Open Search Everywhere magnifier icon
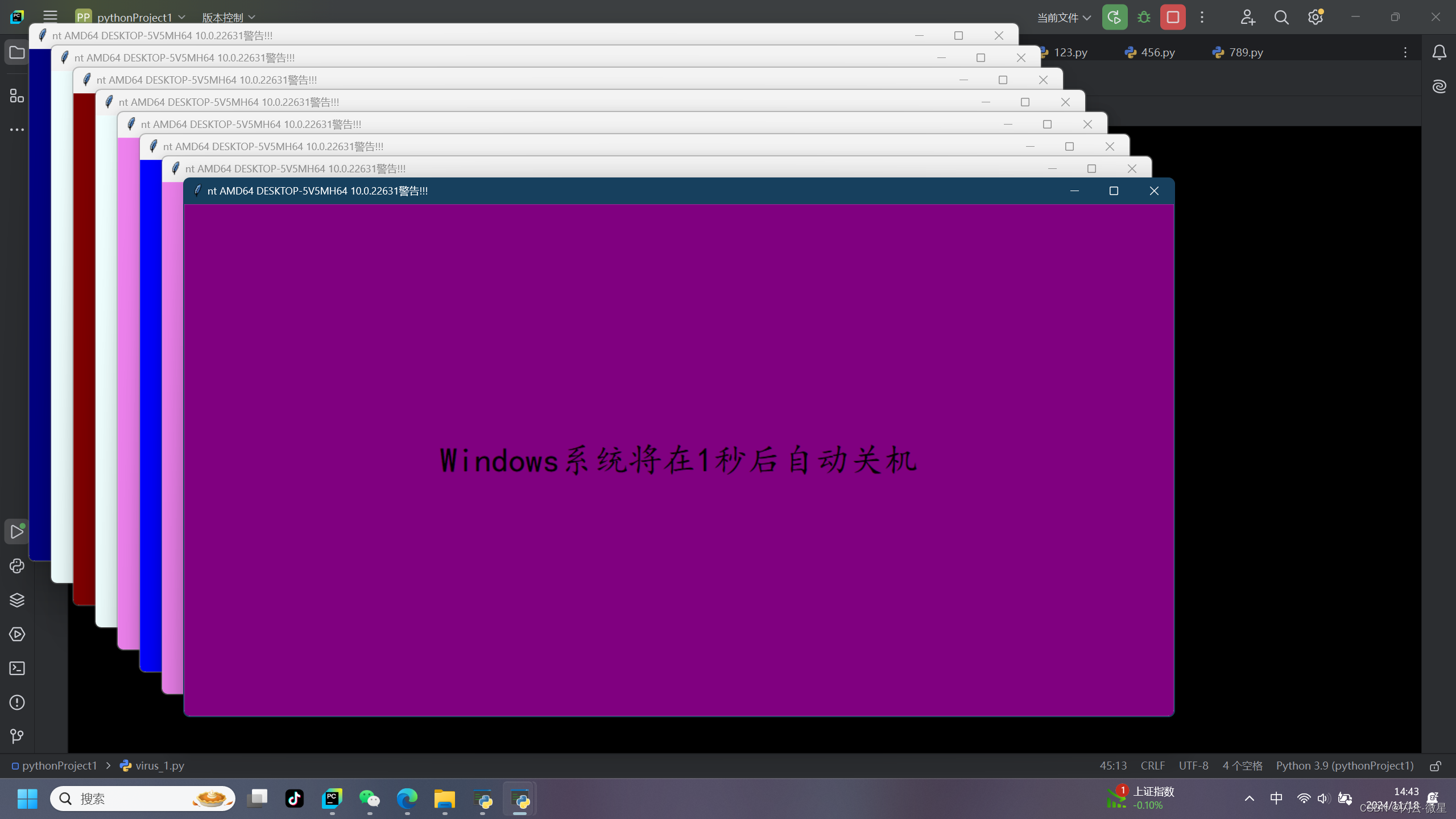Screen dimensions: 1456x819 click(1281, 17)
